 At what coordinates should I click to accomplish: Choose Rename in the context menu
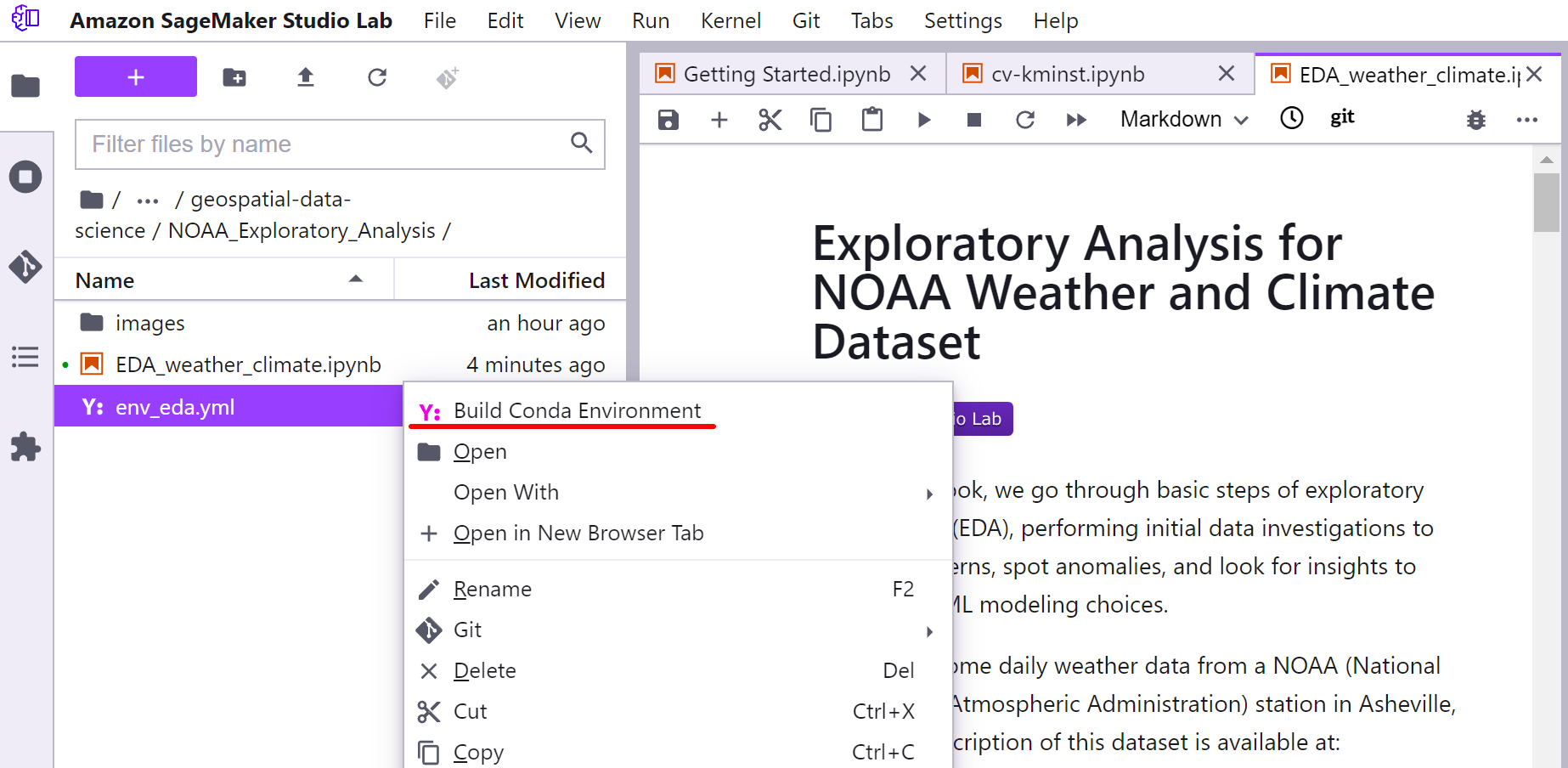(x=678, y=590)
